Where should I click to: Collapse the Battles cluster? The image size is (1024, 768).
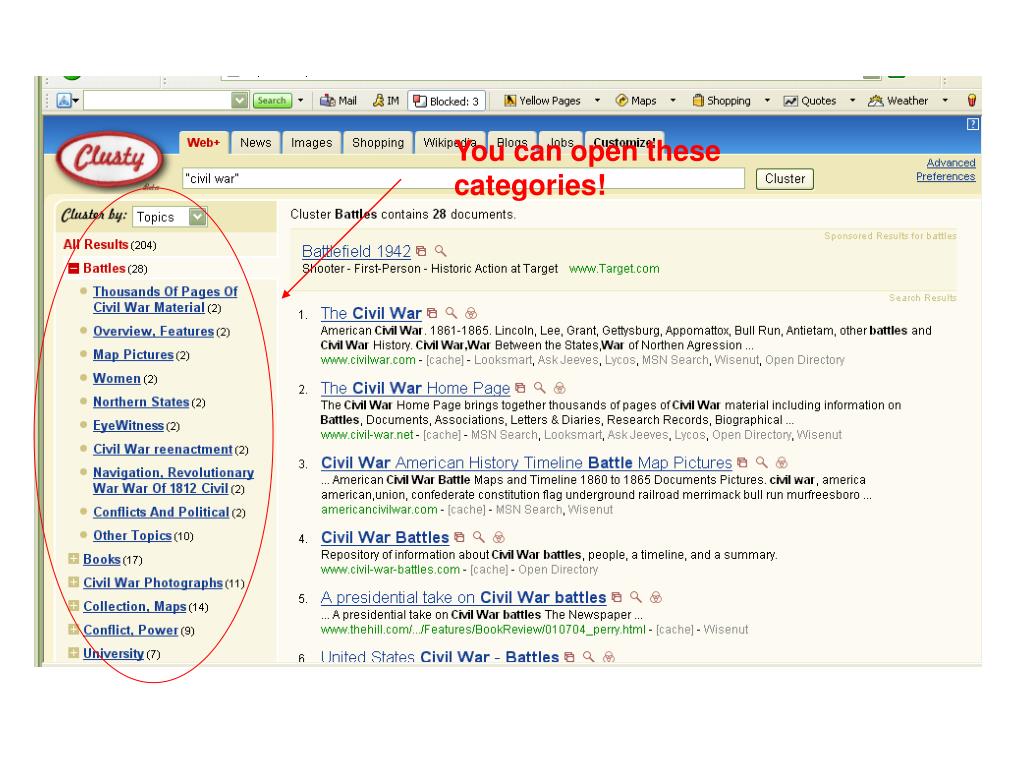tap(74, 268)
